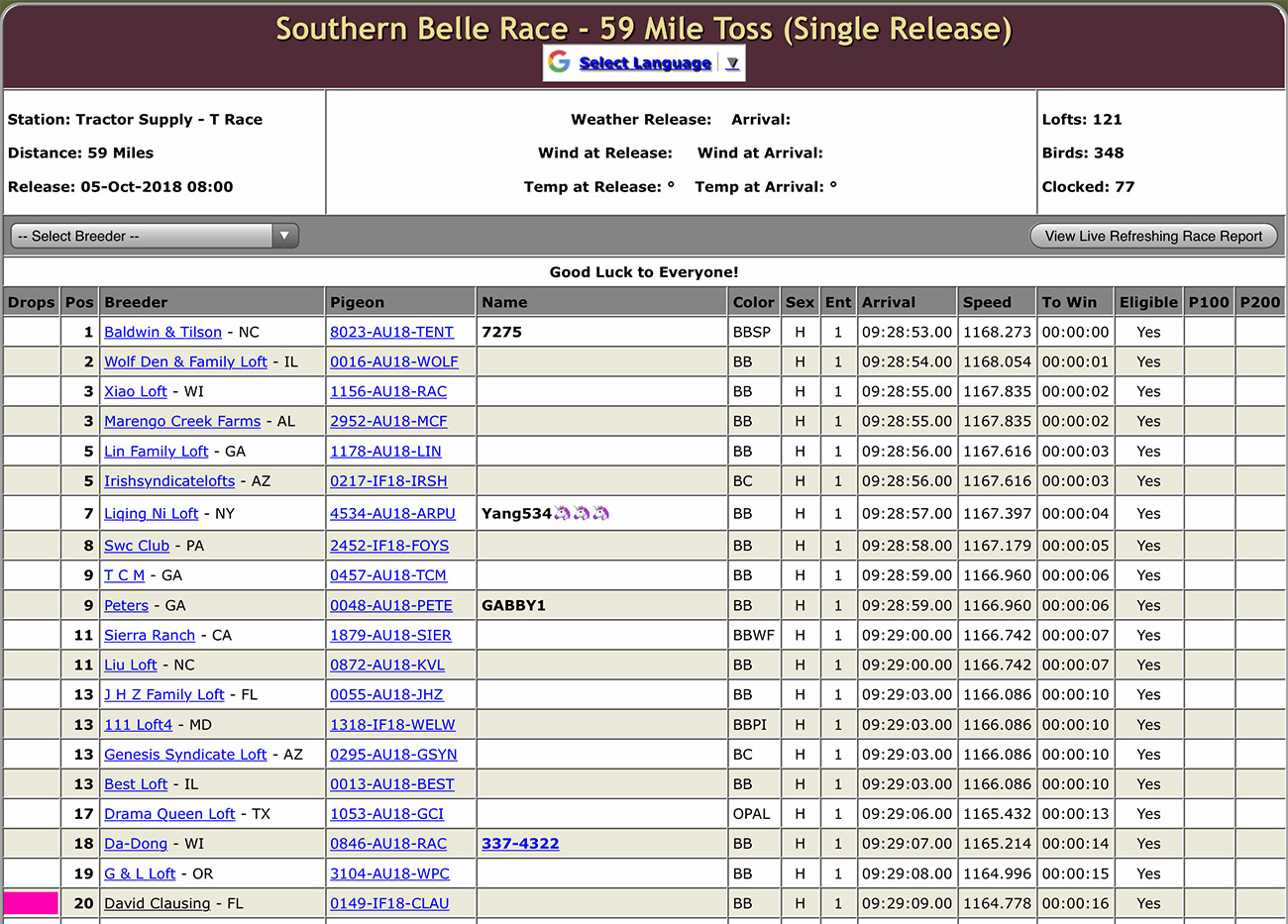
Task: Open the 337-4322 name link
Action: pos(520,844)
